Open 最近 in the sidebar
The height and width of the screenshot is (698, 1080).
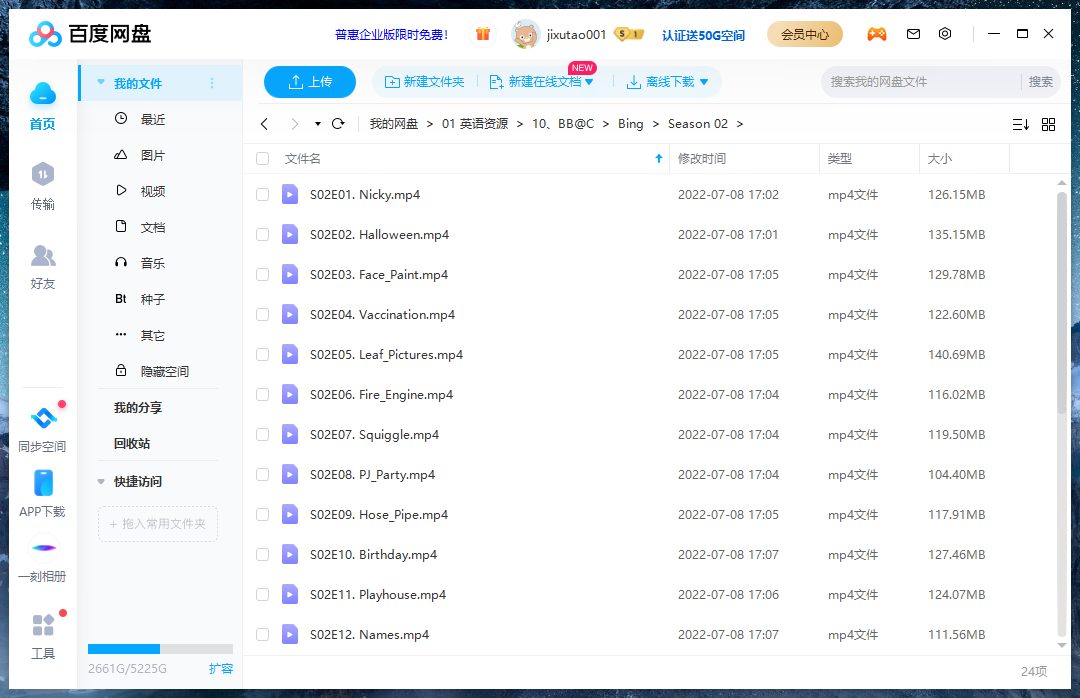point(152,119)
